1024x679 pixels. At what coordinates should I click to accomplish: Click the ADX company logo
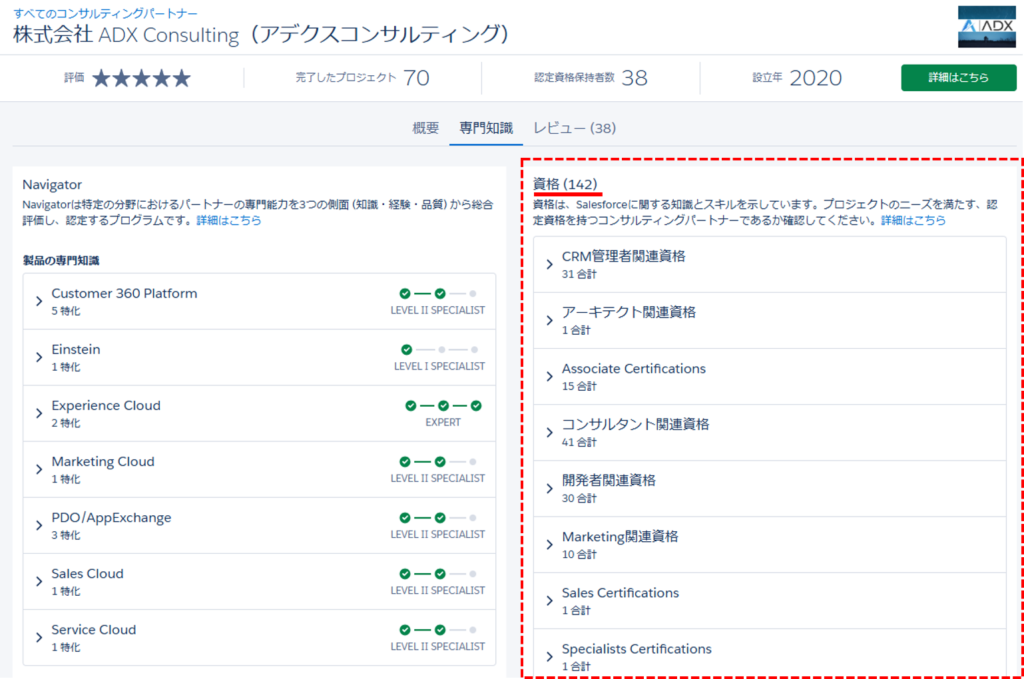(986, 26)
